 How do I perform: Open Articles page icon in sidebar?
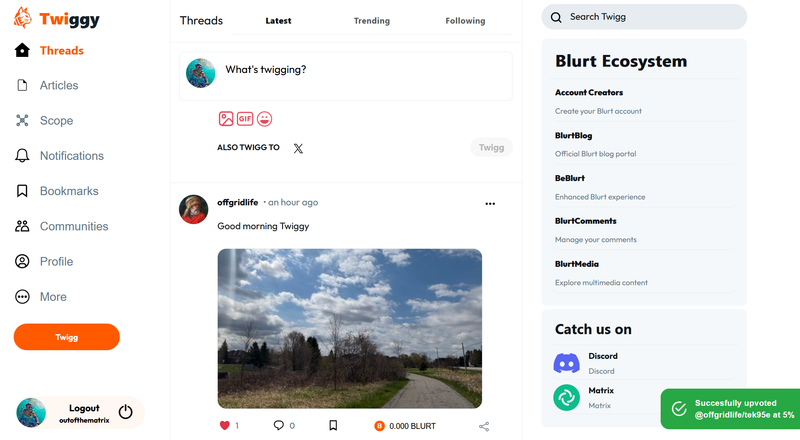point(22,85)
